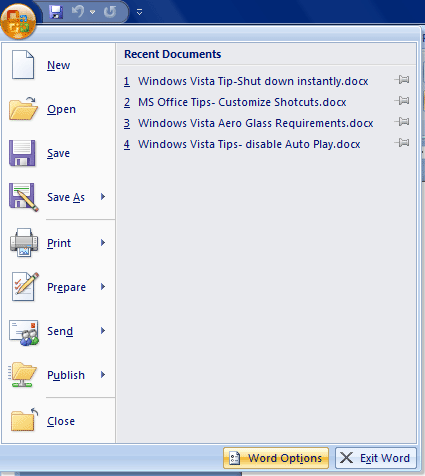
Task: Click the printer icon for Print
Action: pos(24,242)
